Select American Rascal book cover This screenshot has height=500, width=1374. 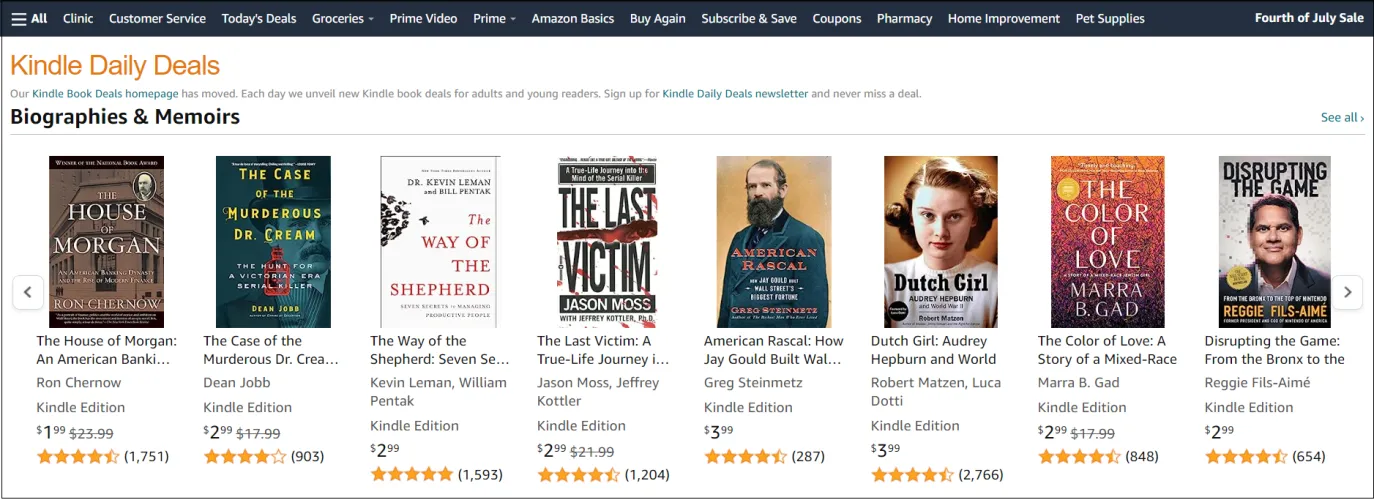pos(773,242)
